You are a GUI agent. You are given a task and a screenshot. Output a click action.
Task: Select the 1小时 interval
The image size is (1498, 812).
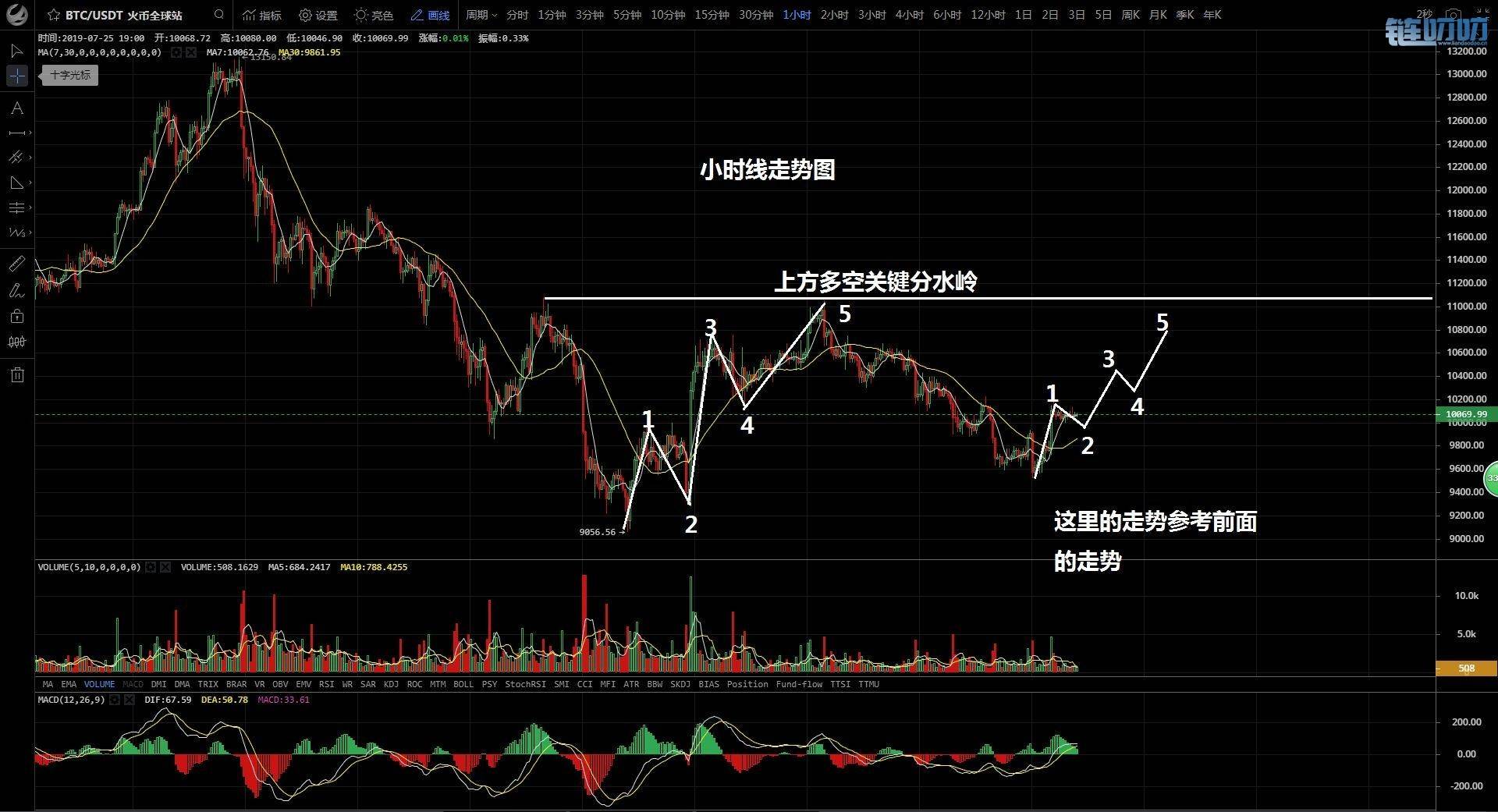tap(797, 15)
